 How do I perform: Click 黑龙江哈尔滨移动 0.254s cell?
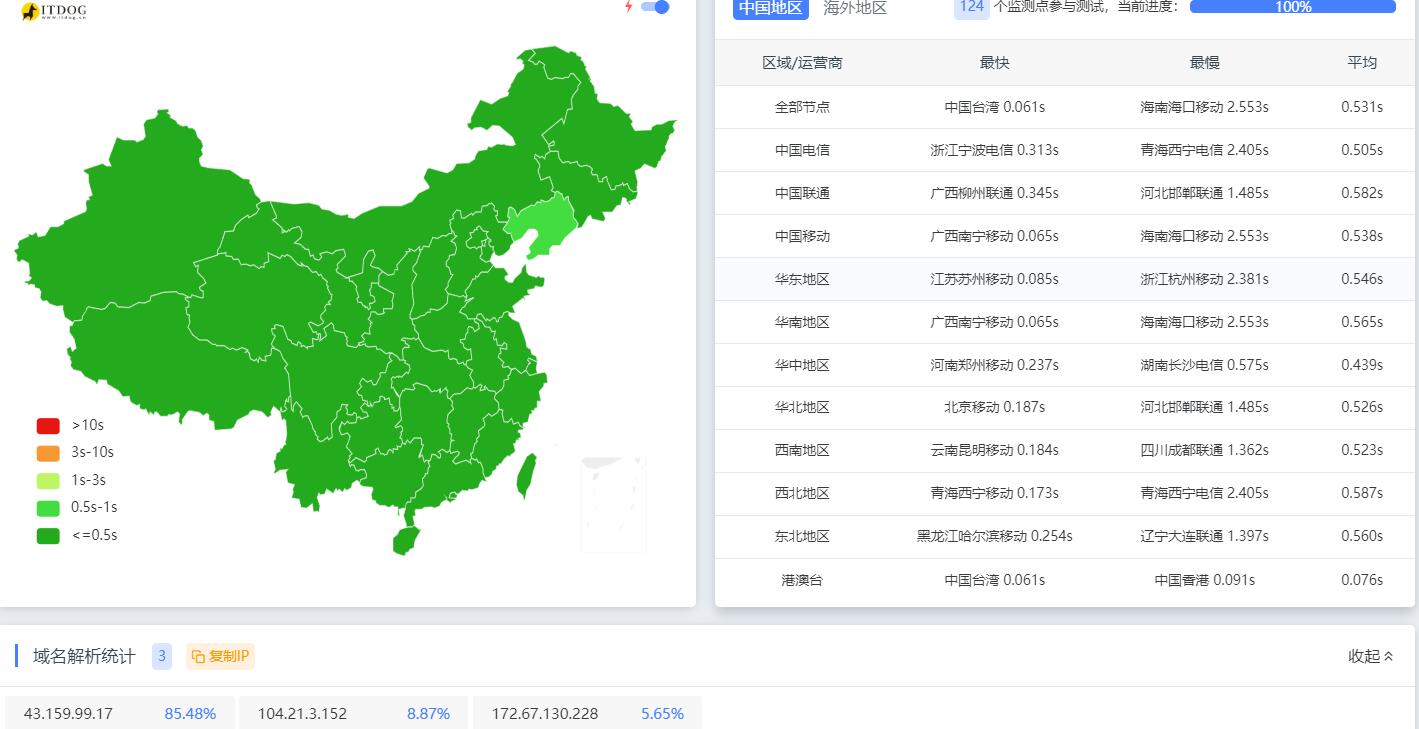point(994,536)
